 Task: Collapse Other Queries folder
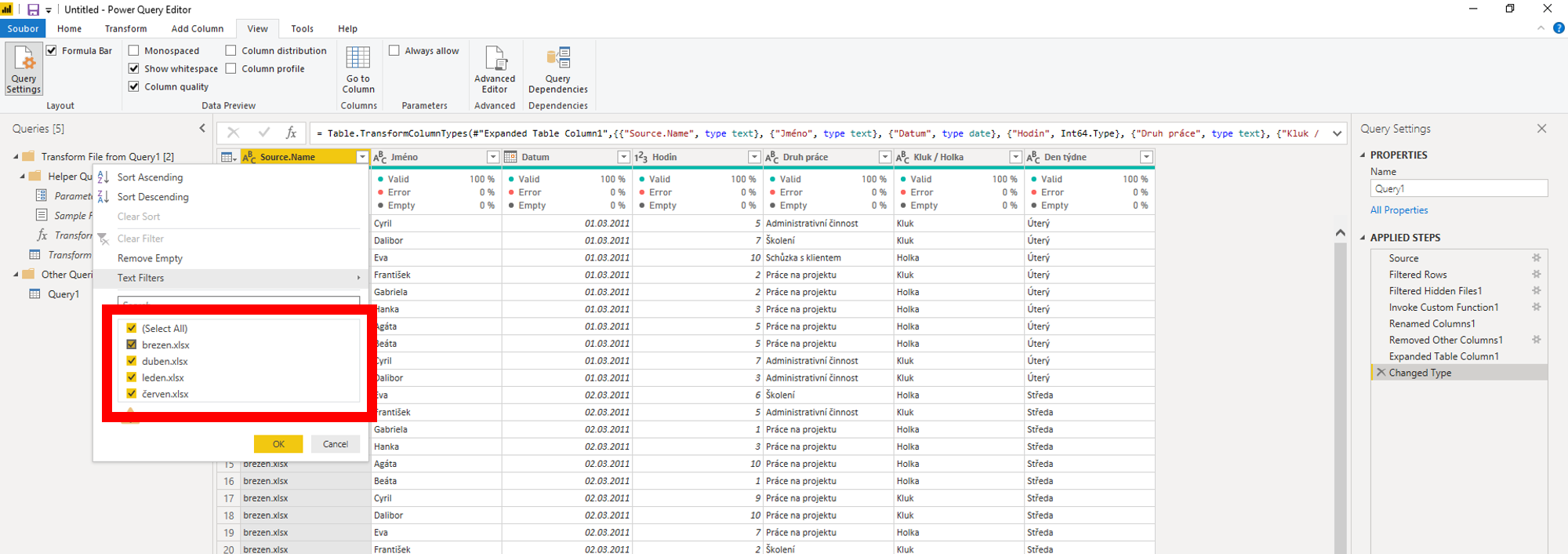tap(16, 275)
